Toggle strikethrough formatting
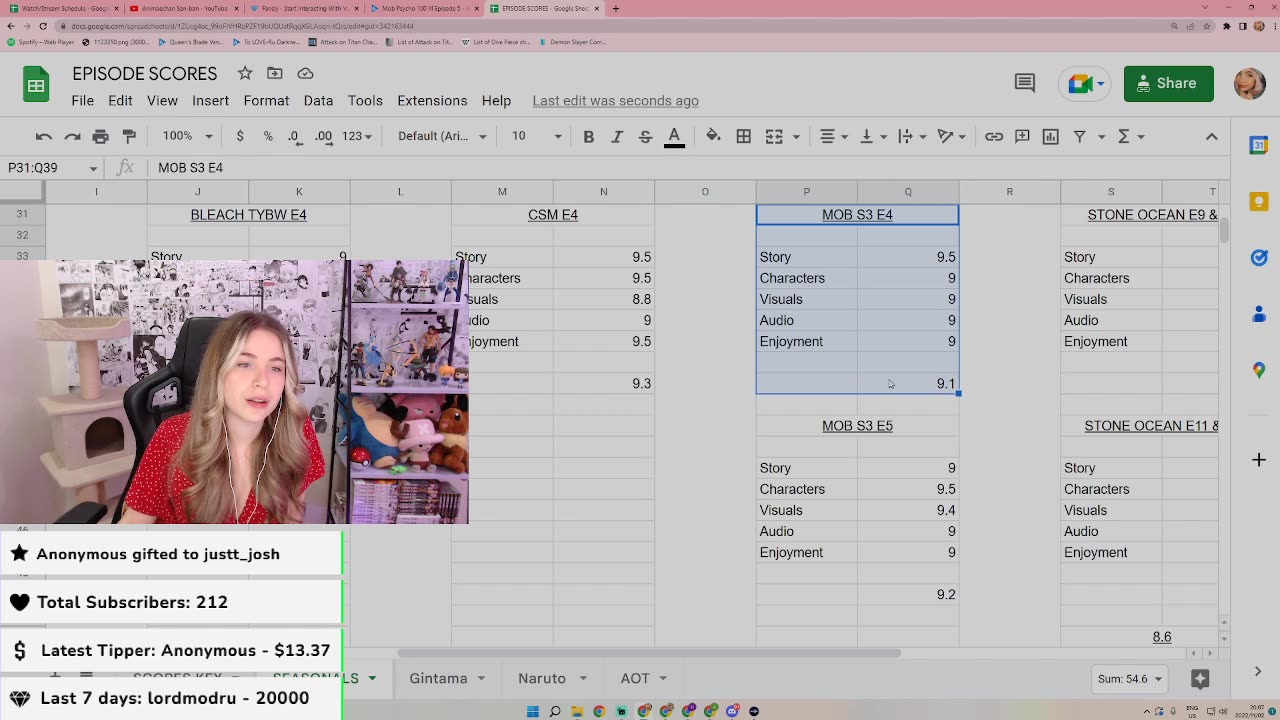 tap(645, 136)
